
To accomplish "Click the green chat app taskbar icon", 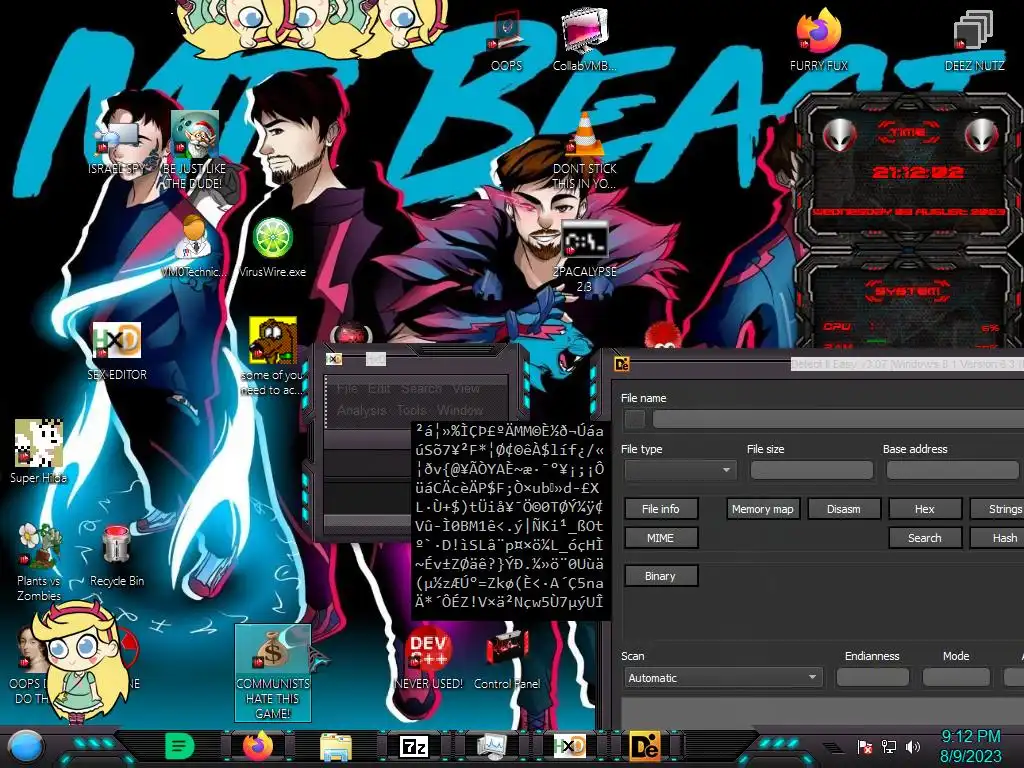I will [x=180, y=746].
